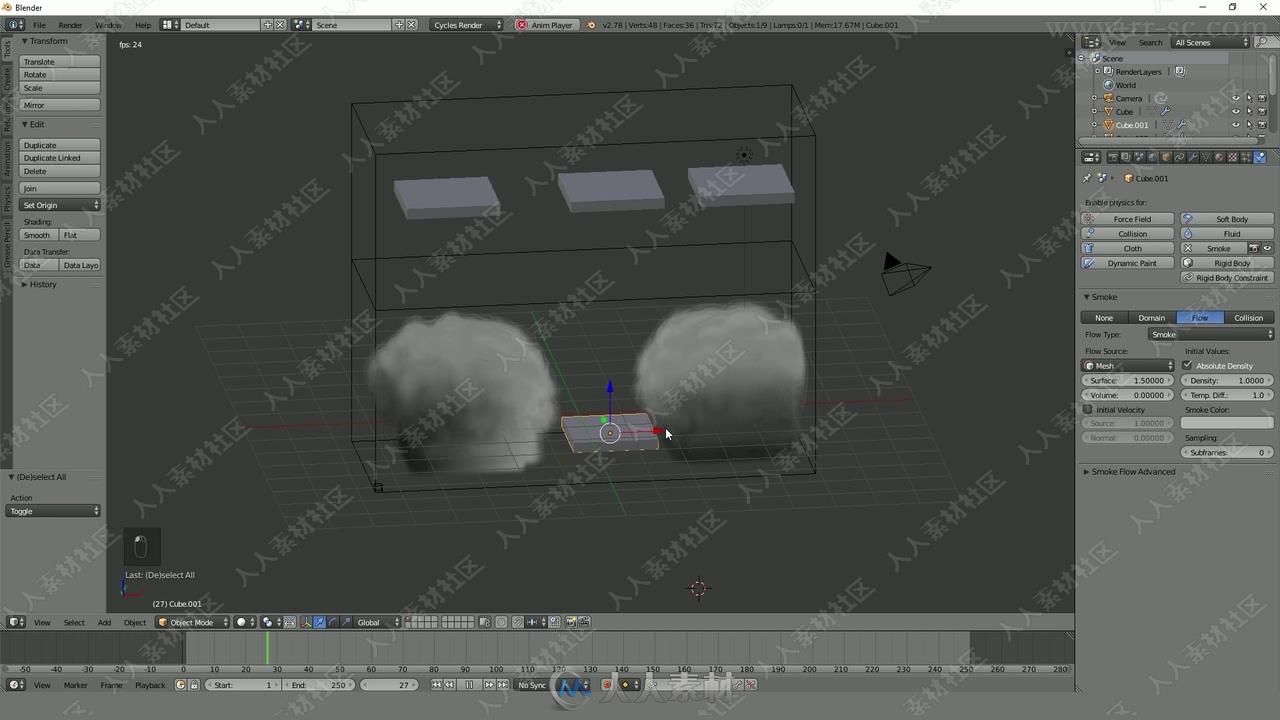Click the Duplicate Linked button

(x=60, y=158)
